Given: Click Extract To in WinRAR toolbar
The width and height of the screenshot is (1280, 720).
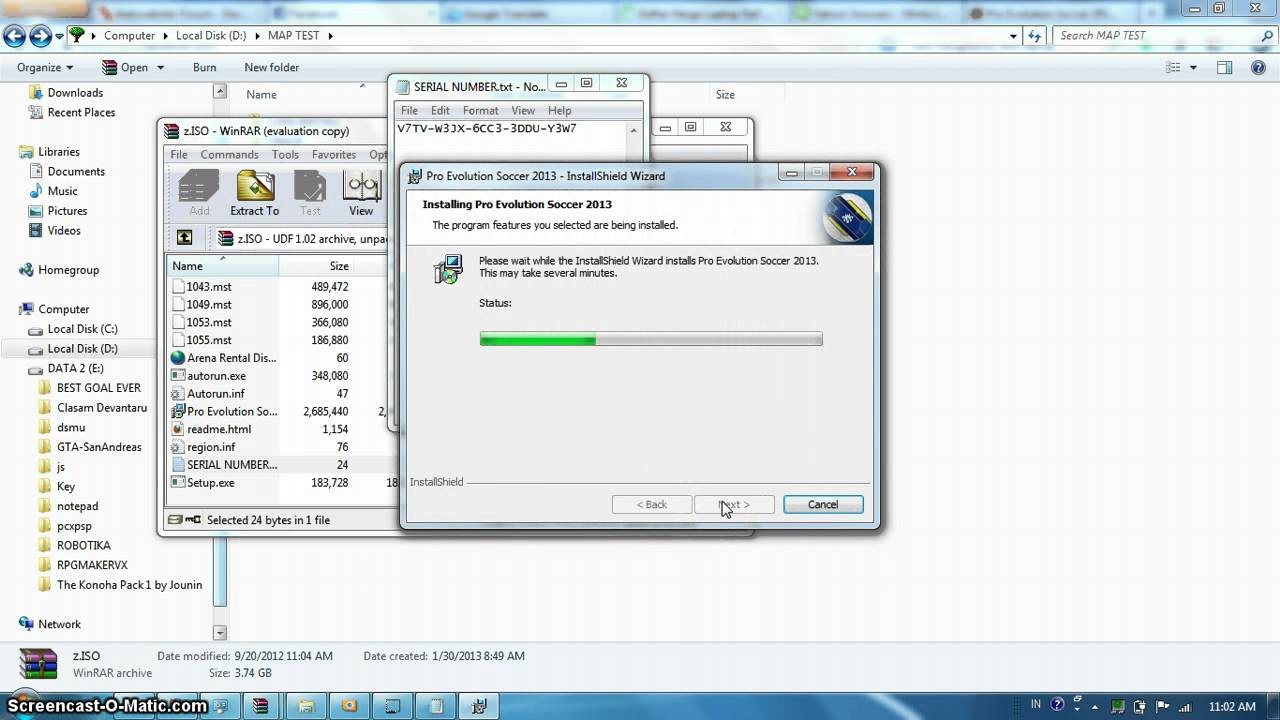Looking at the screenshot, I should pos(255,193).
